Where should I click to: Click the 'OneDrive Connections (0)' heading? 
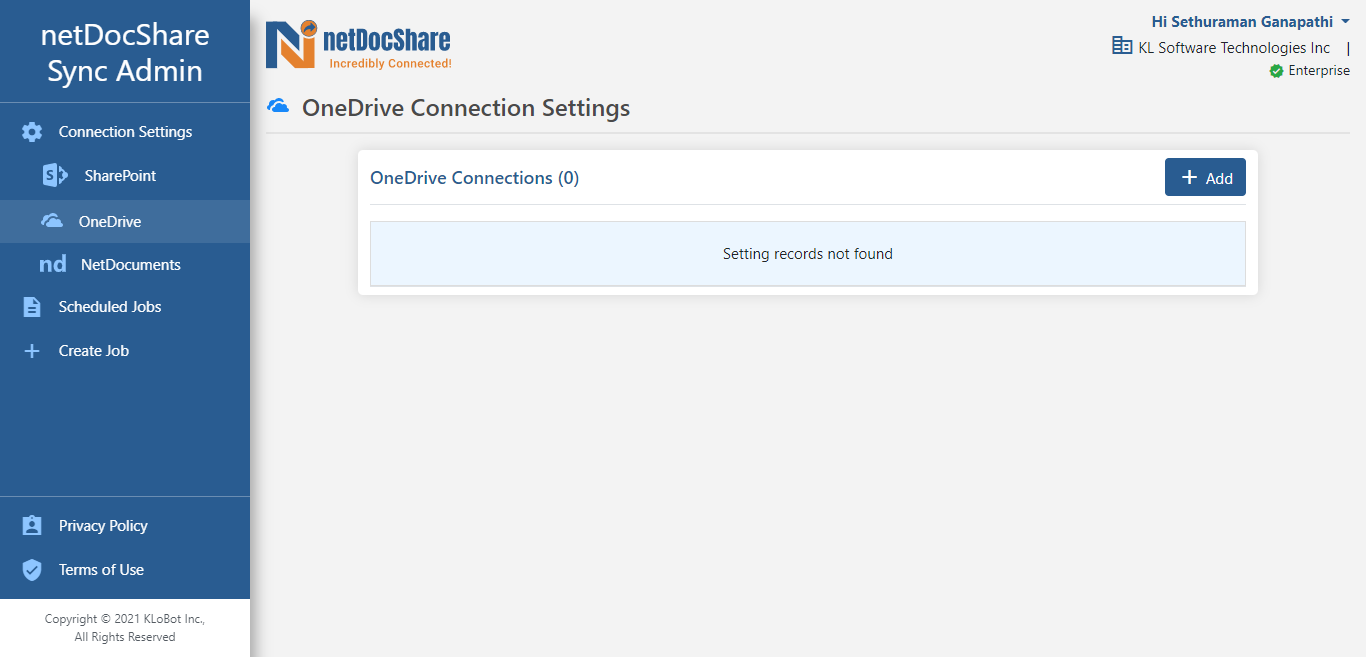[x=474, y=178]
